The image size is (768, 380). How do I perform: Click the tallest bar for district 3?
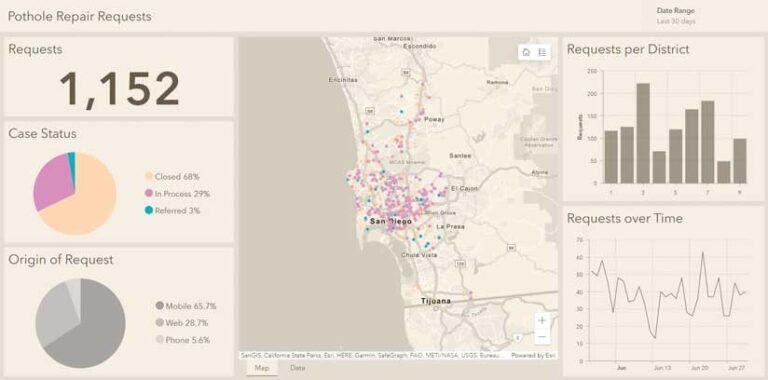(643, 133)
